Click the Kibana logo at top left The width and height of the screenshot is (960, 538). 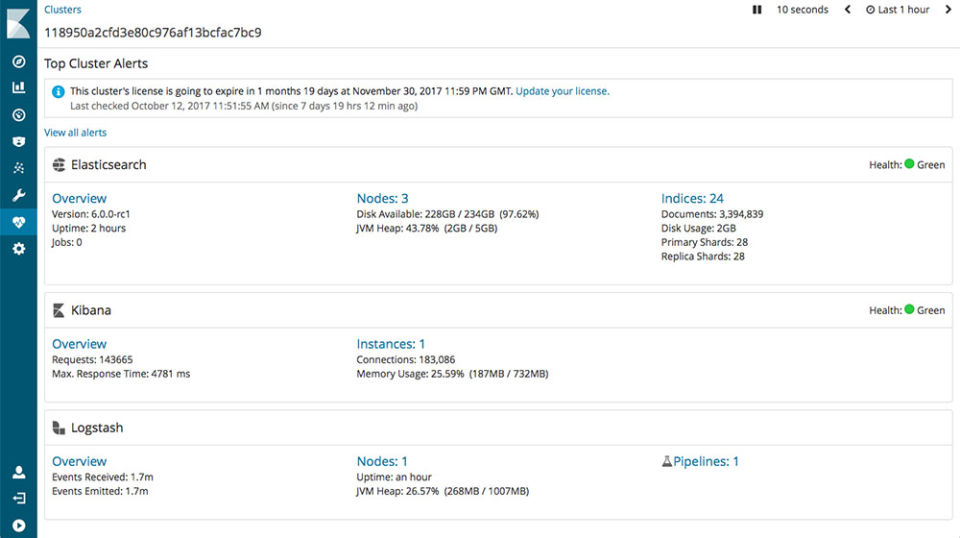coord(18,22)
